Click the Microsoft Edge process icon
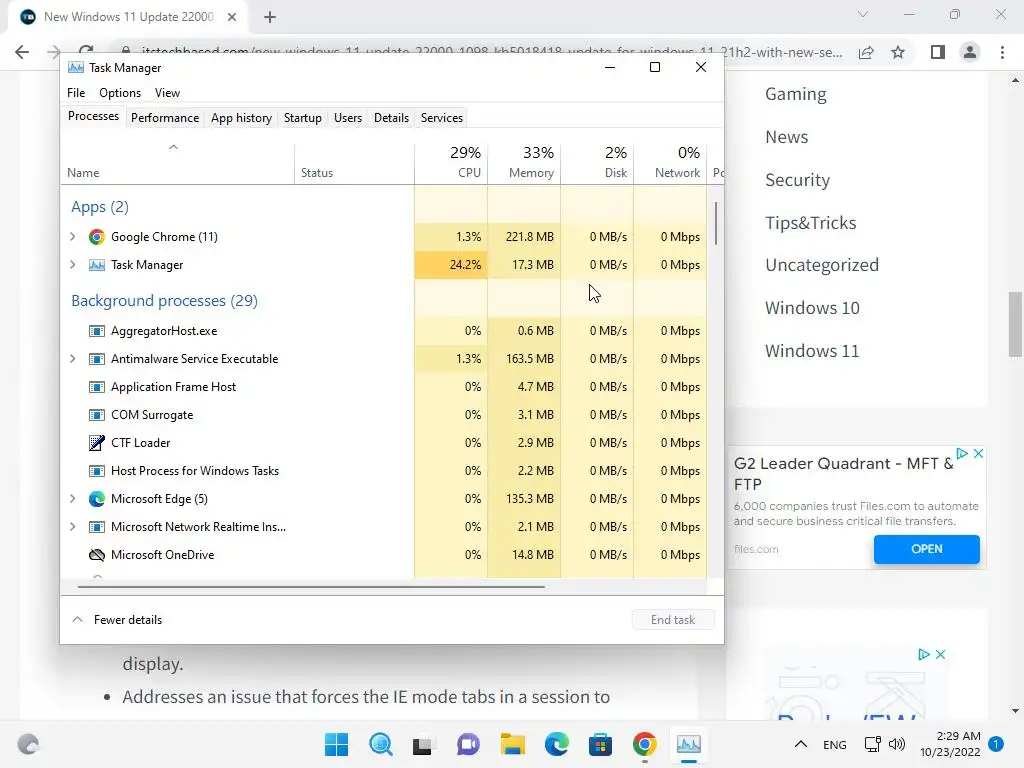This screenshot has width=1024, height=768. [x=97, y=499]
